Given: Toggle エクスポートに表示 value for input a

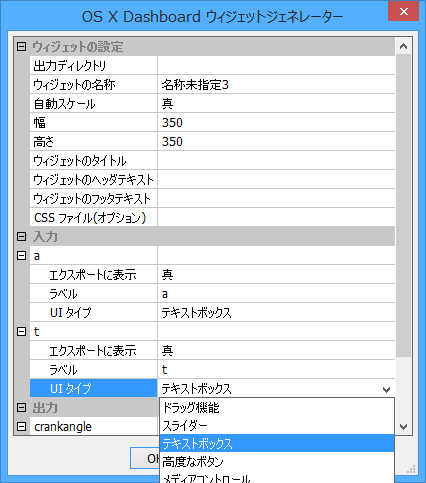Looking at the screenshot, I should [276, 274].
